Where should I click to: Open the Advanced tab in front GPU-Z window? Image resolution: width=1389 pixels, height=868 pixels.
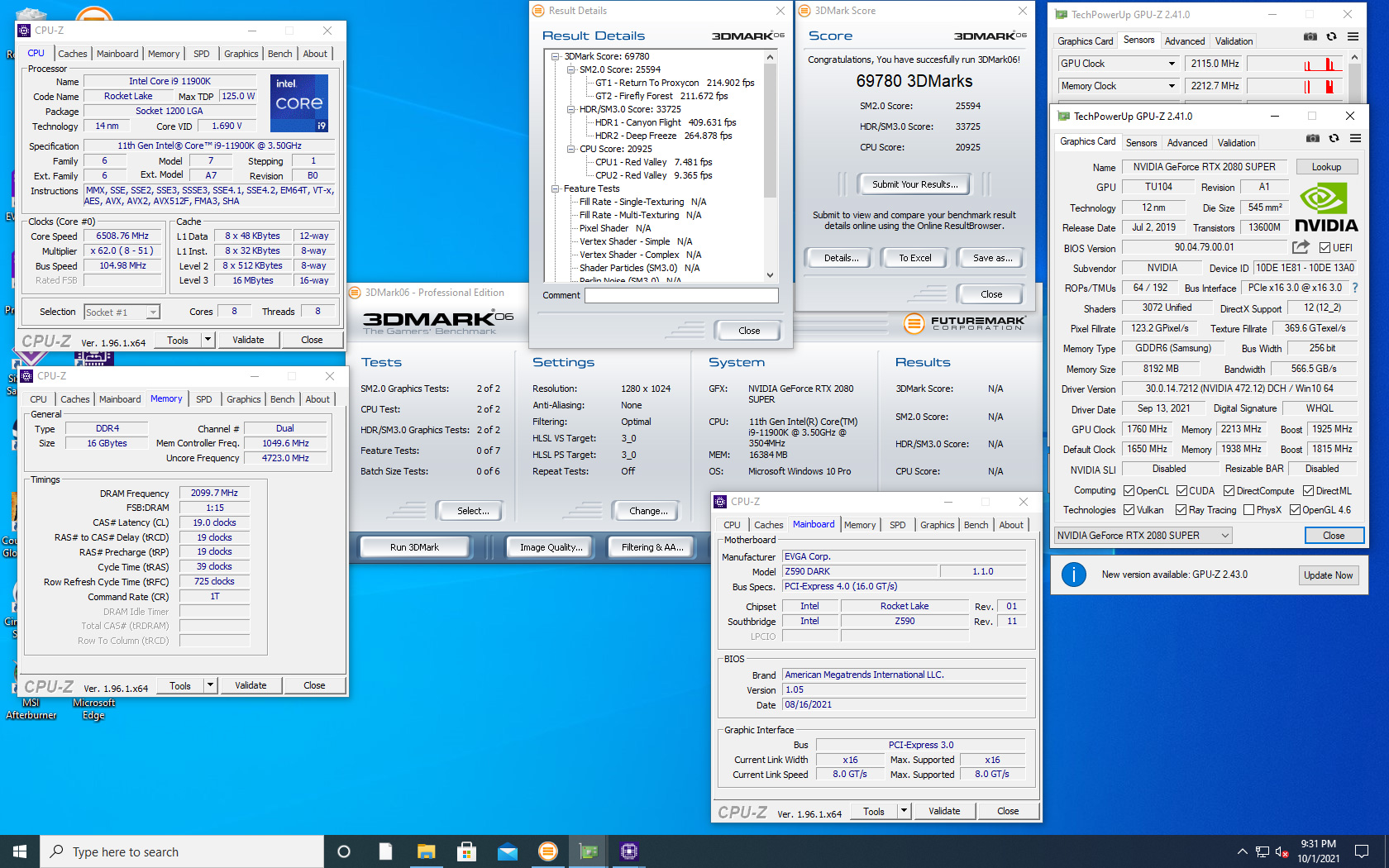pyautogui.click(x=1187, y=143)
